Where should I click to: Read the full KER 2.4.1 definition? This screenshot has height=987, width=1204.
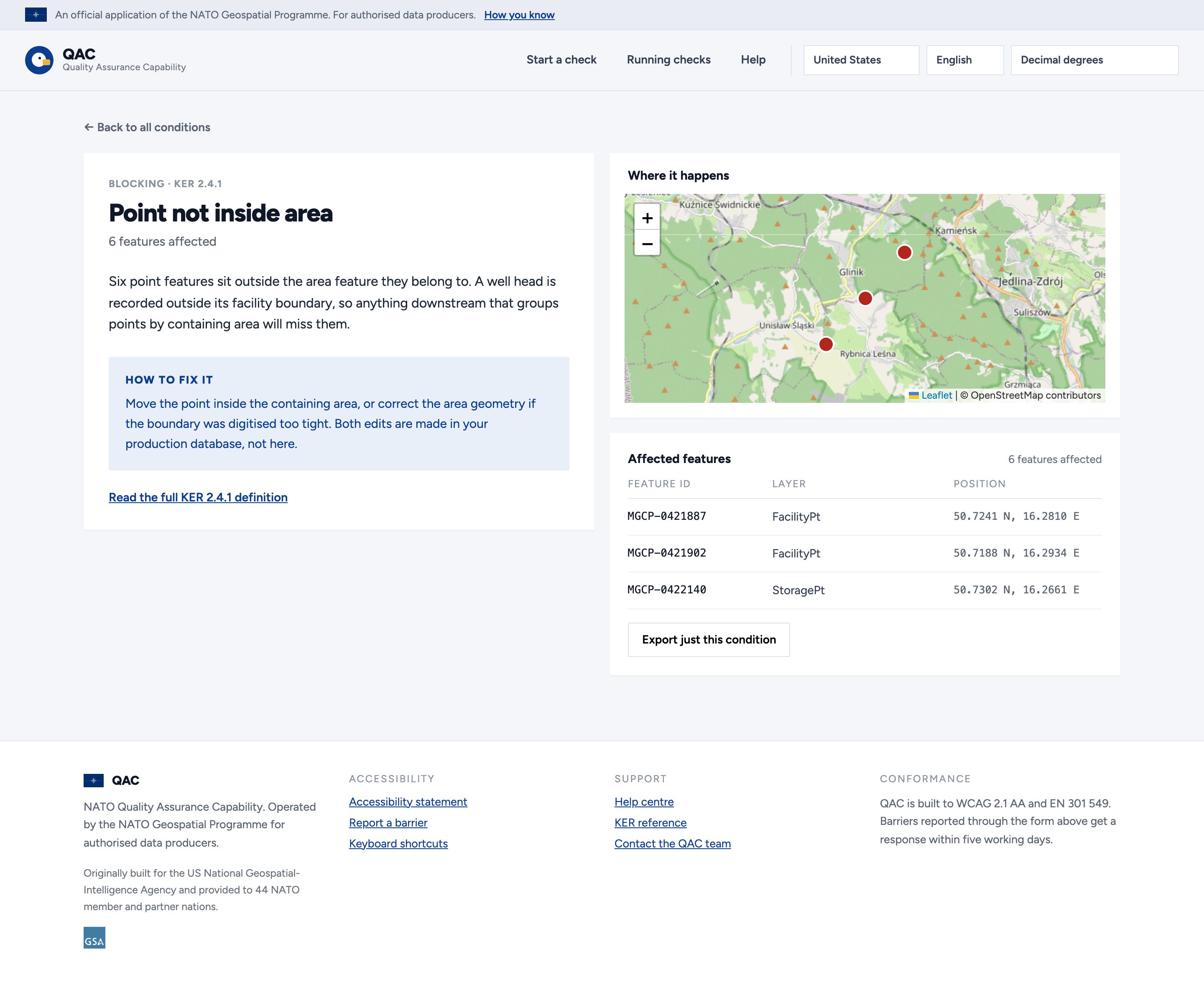pyautogui.click(x=198, y=498)
